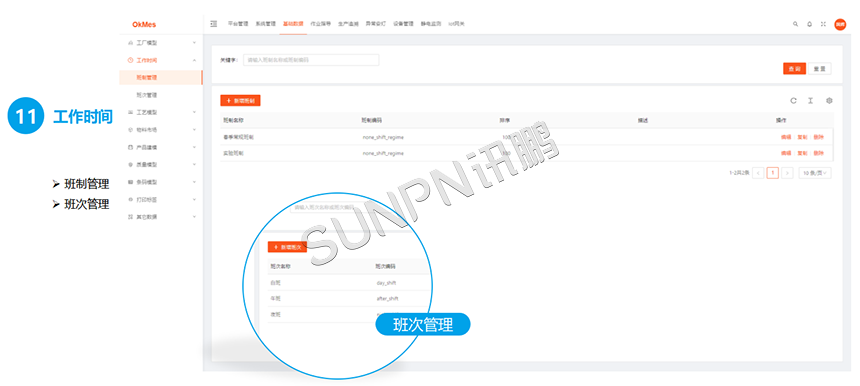Open the orange user avatar menu

coord(840,24)
